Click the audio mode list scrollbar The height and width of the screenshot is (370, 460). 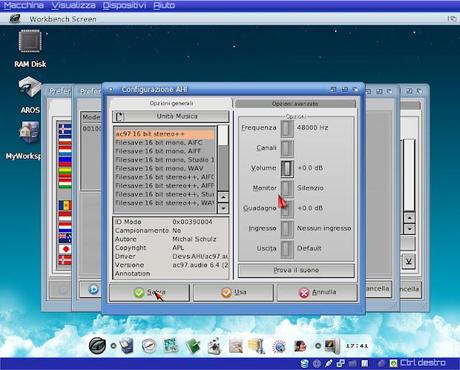(223, 158)
